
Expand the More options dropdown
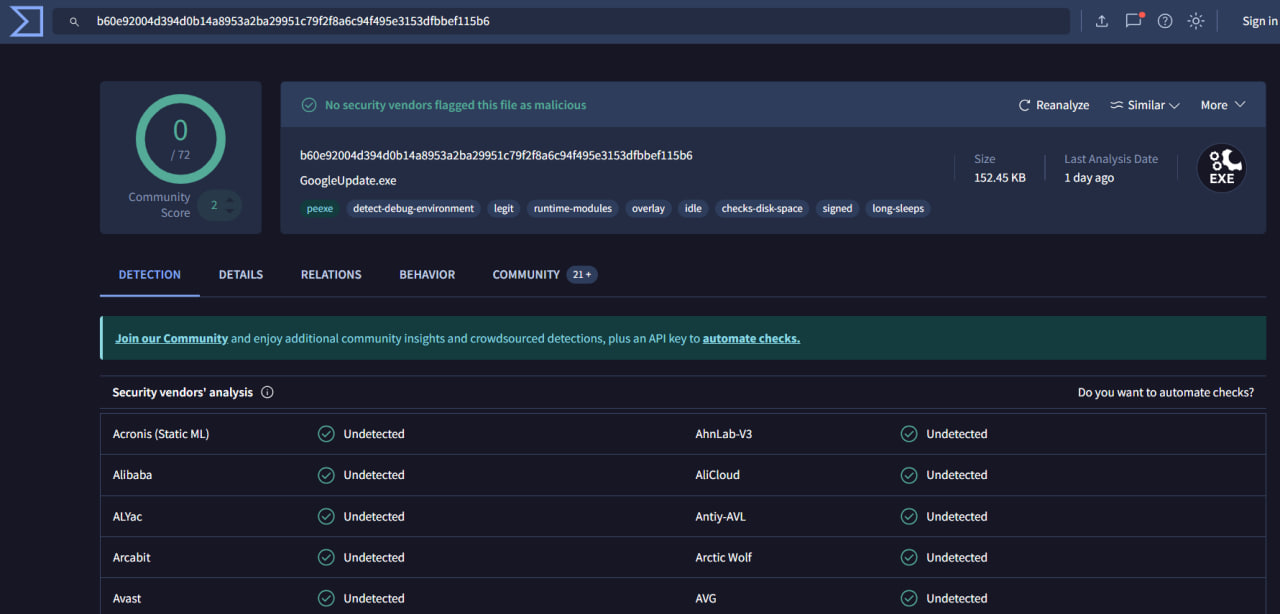[1221, 104]
